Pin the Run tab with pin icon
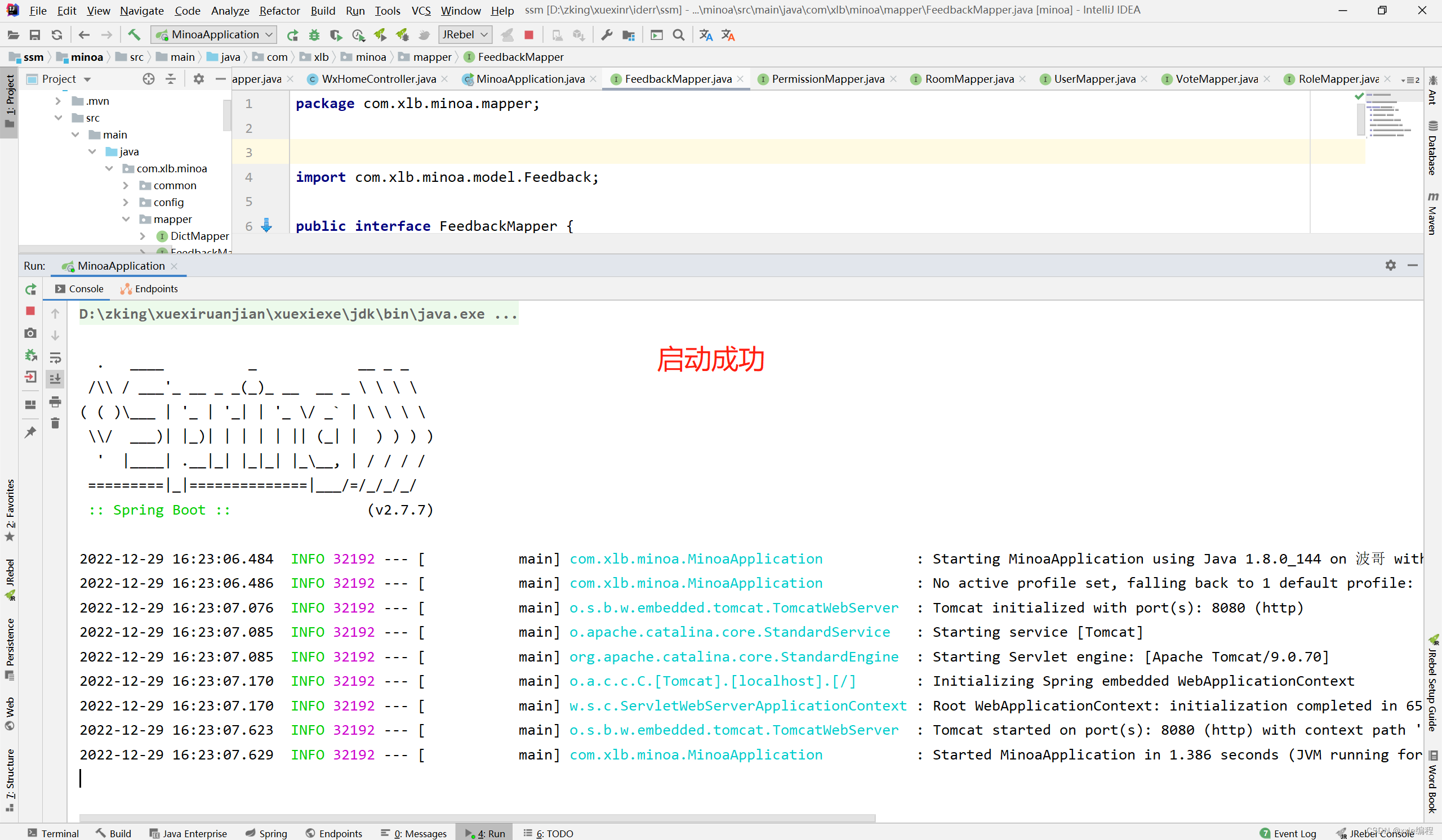The height and width of the screenshot is (840, 1442). tap(31, 432)
